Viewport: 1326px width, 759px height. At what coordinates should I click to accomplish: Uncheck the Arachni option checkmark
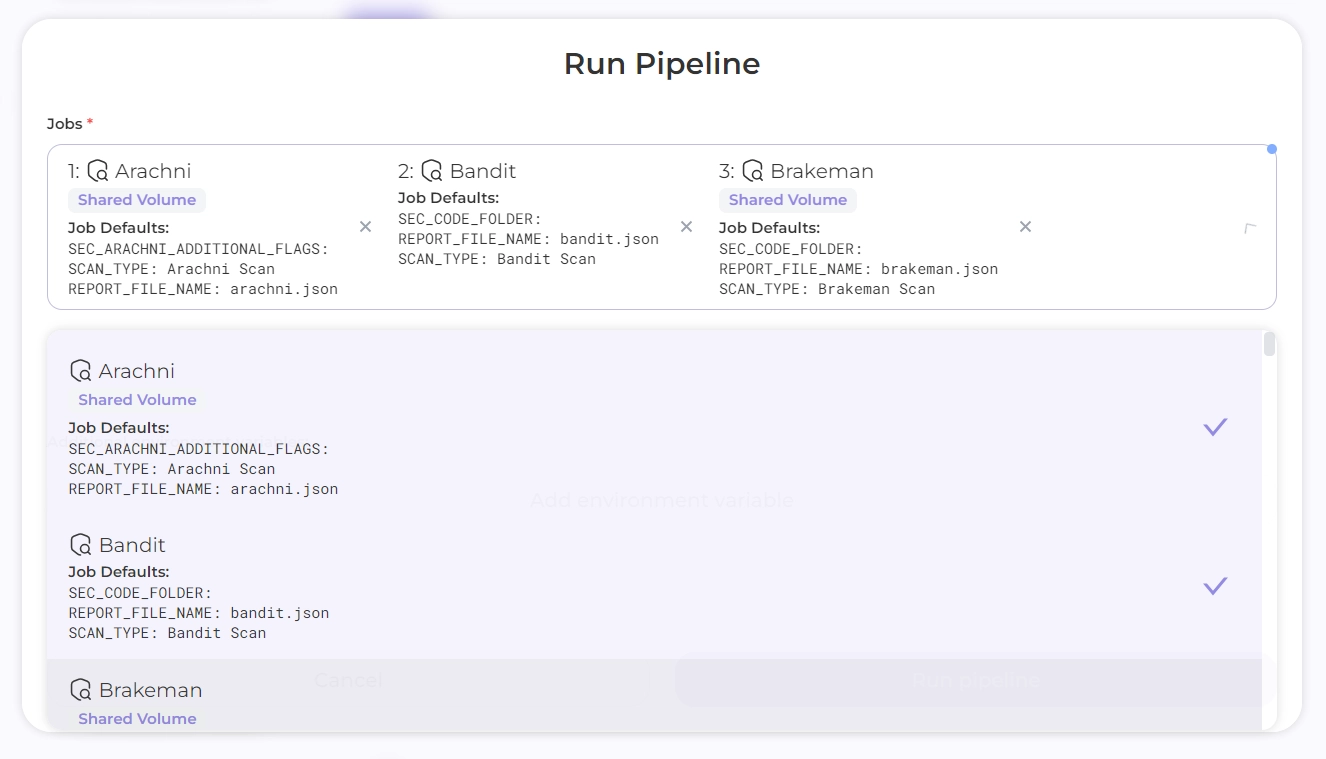(1215, 427)
